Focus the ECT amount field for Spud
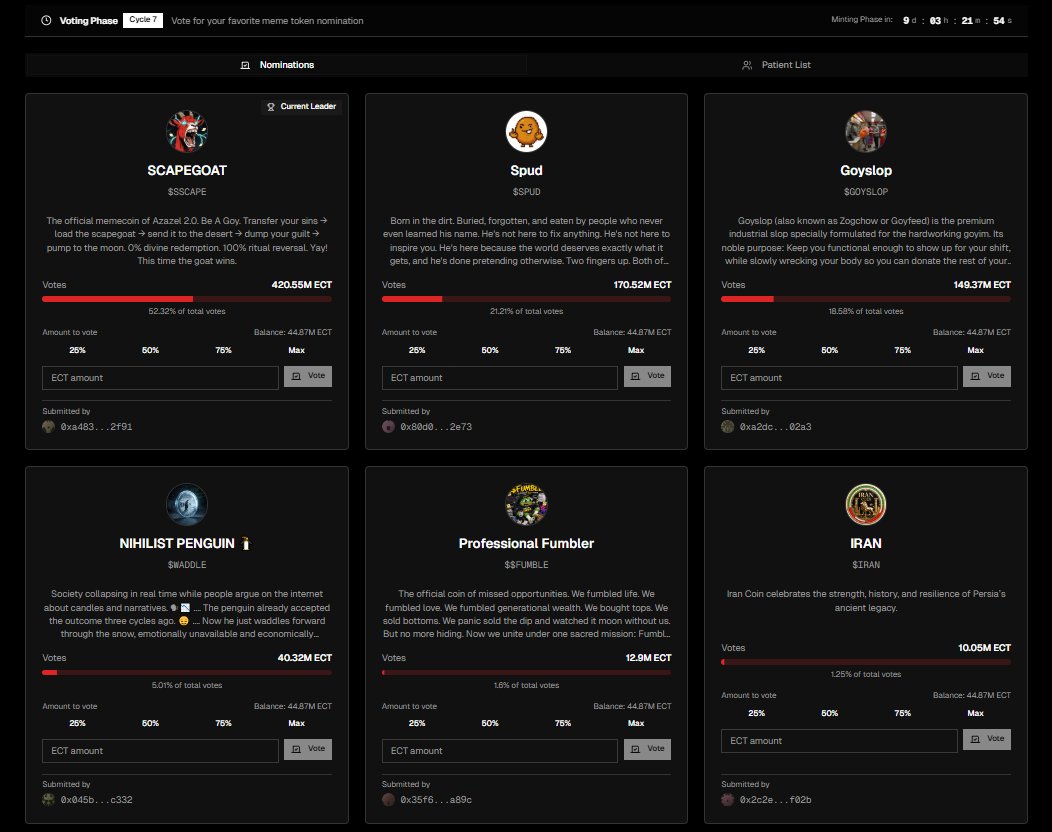Image resolution: width=1052 pixels, height=832 pixels. point(500,378)
